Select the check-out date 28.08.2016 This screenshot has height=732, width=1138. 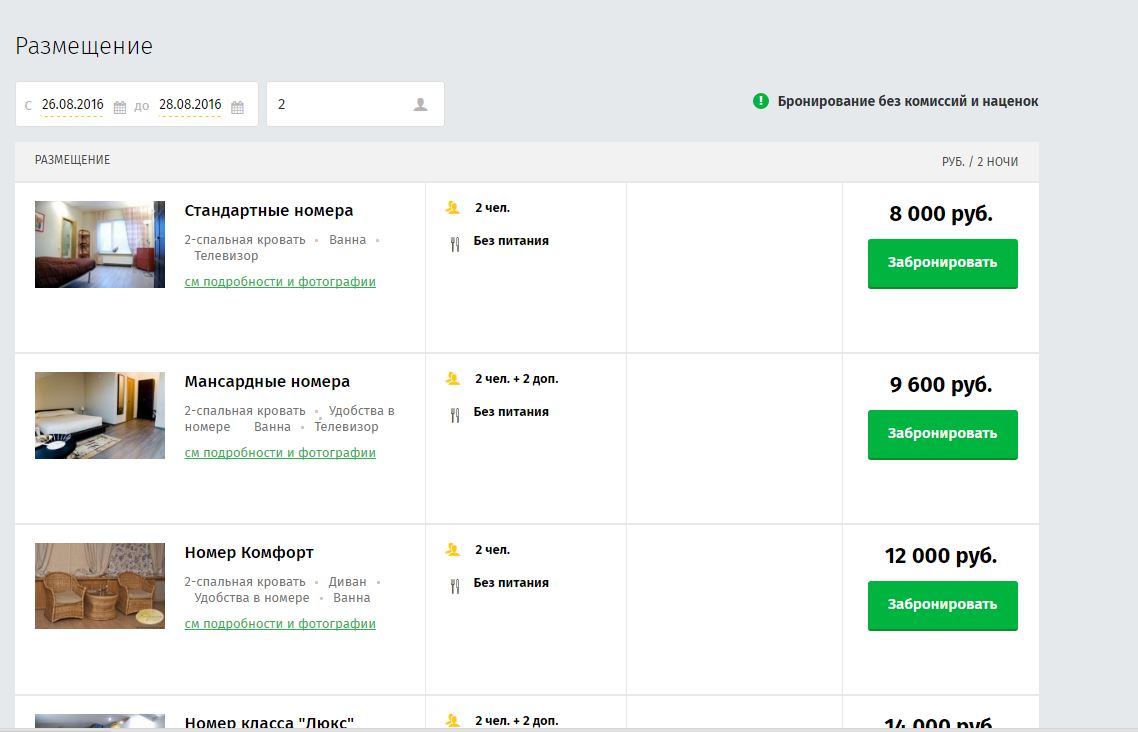(190, 104)
